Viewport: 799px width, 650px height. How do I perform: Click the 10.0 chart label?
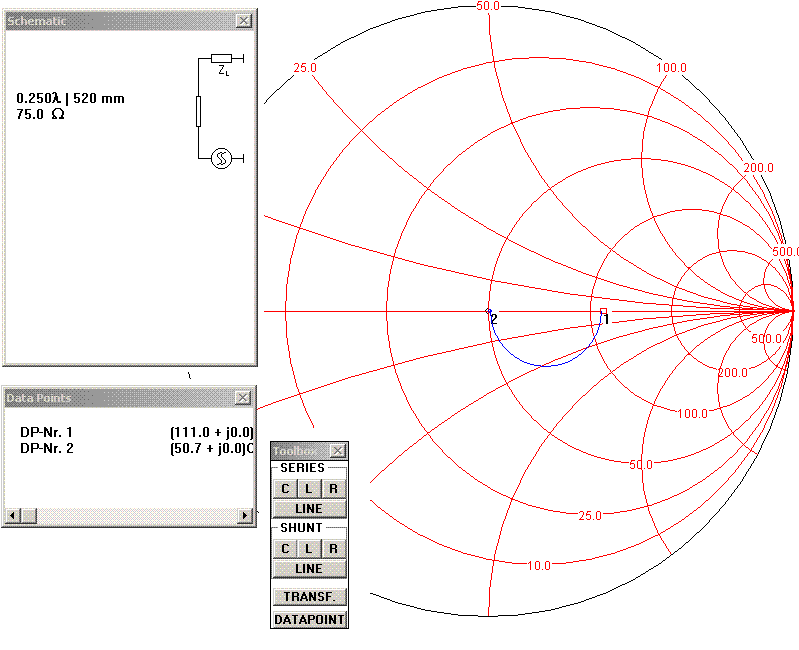click(539, 566)
